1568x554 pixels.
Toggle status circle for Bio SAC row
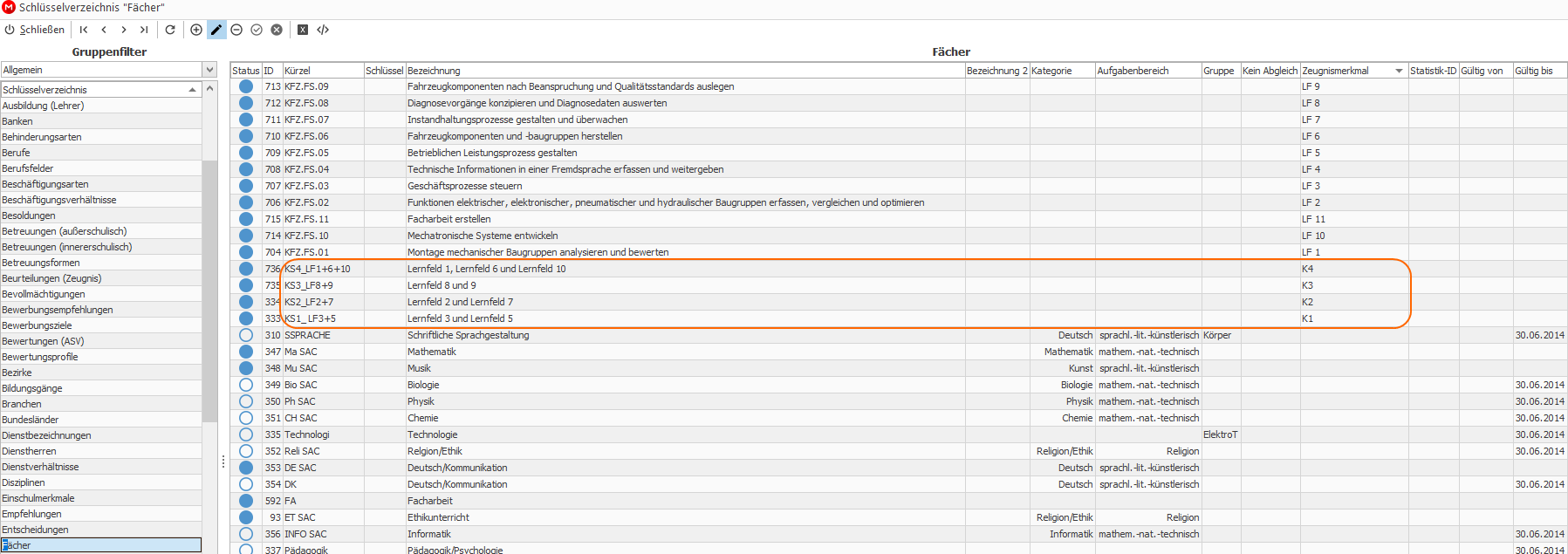point(246,385)
